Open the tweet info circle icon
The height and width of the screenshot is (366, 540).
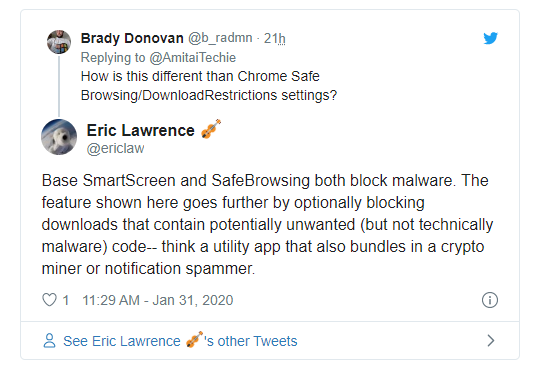click(489, 300)
